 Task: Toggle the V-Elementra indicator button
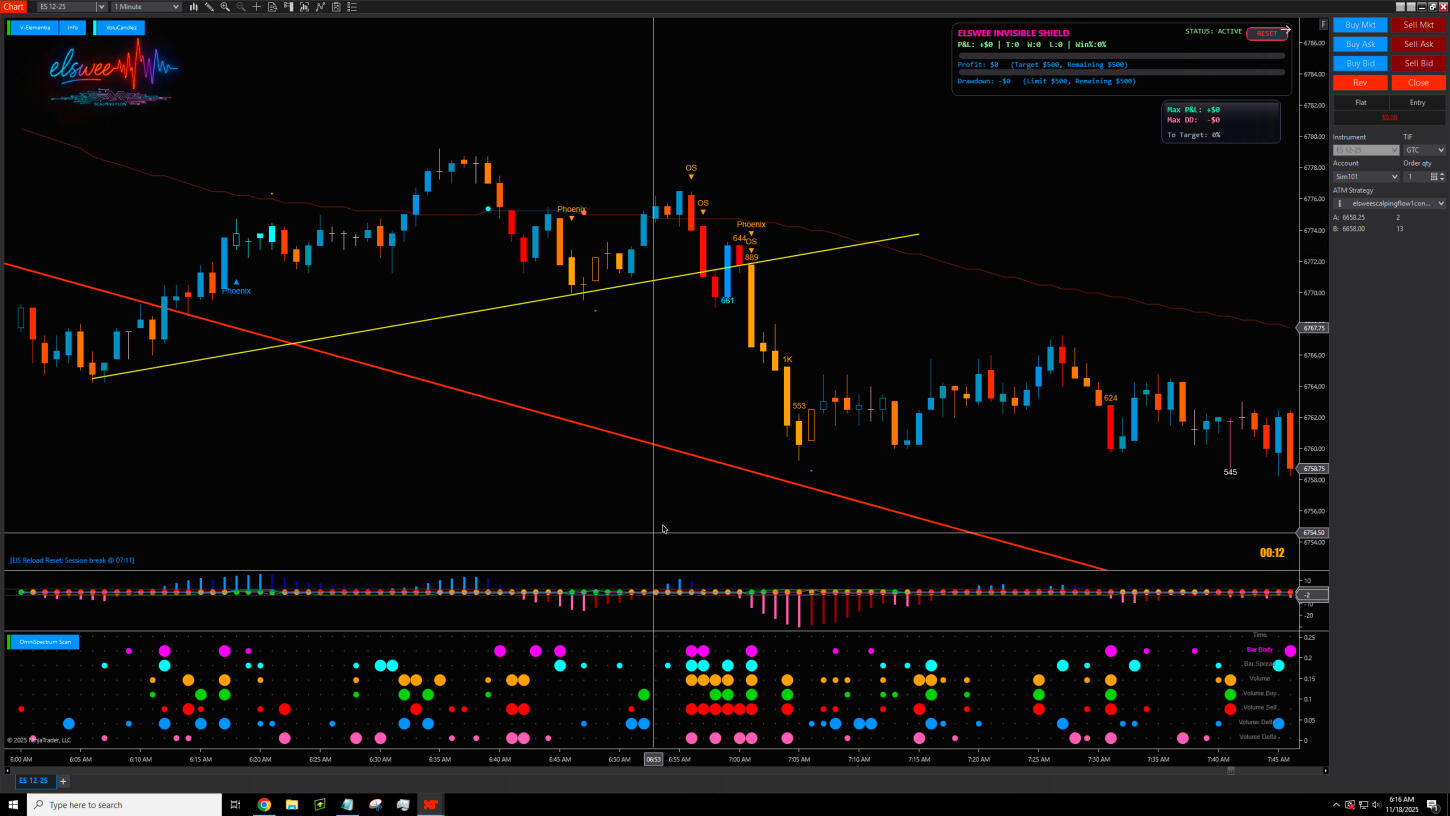(x=34, y=28)
